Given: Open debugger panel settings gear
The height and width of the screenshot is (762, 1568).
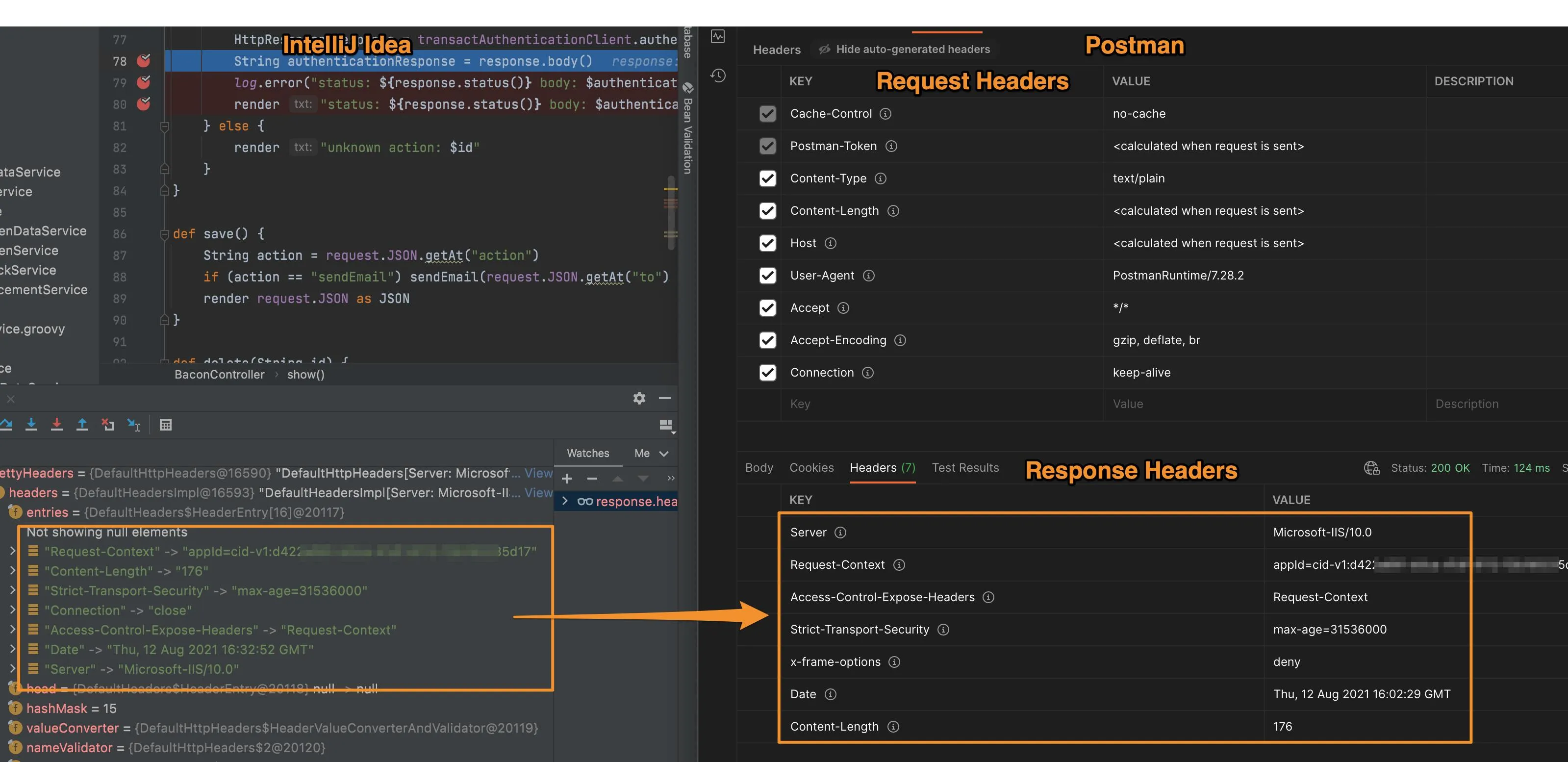Looking at the screenshot, I should coord(638,398).
